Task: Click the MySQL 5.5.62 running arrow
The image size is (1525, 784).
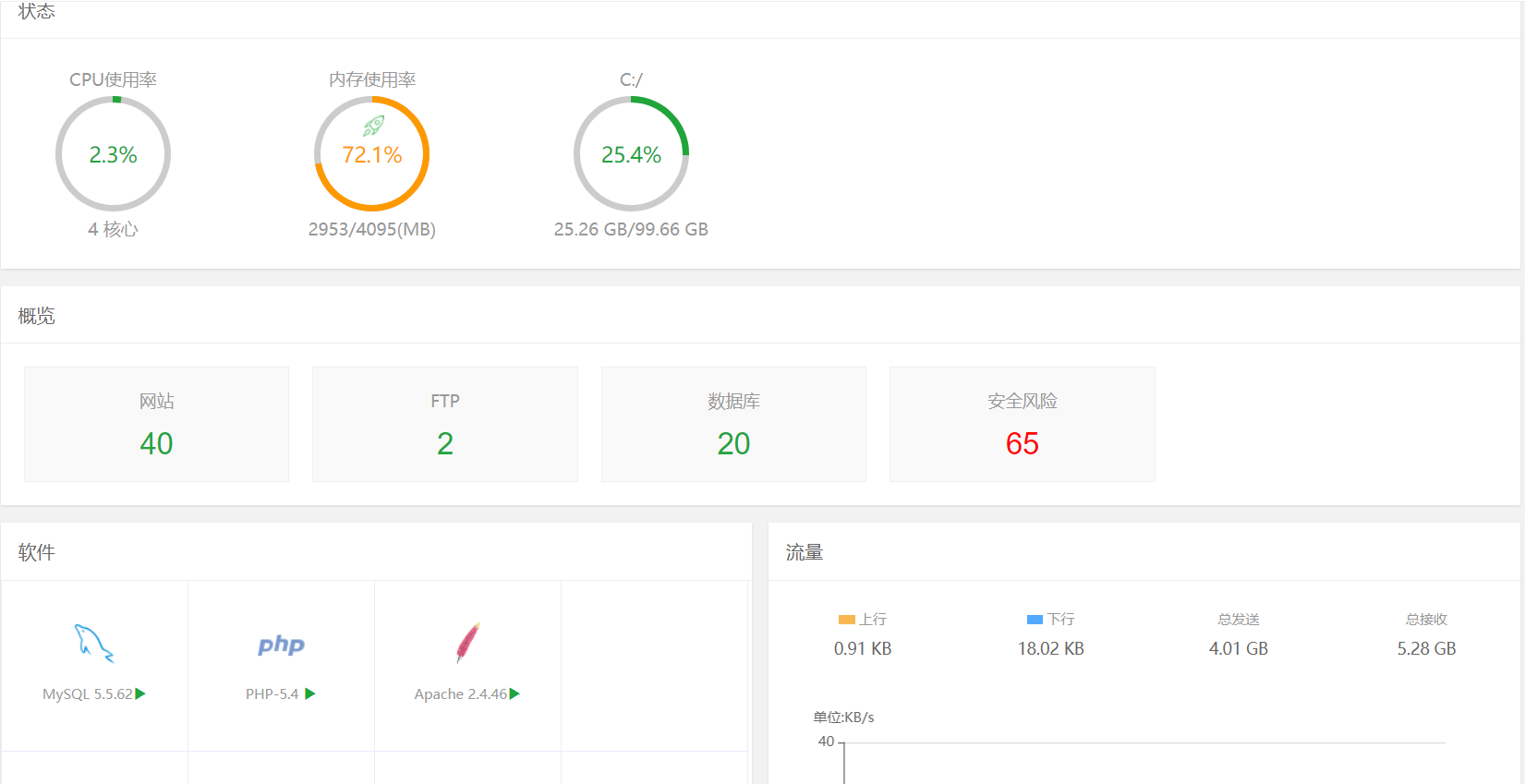Action: click(140, 694)
